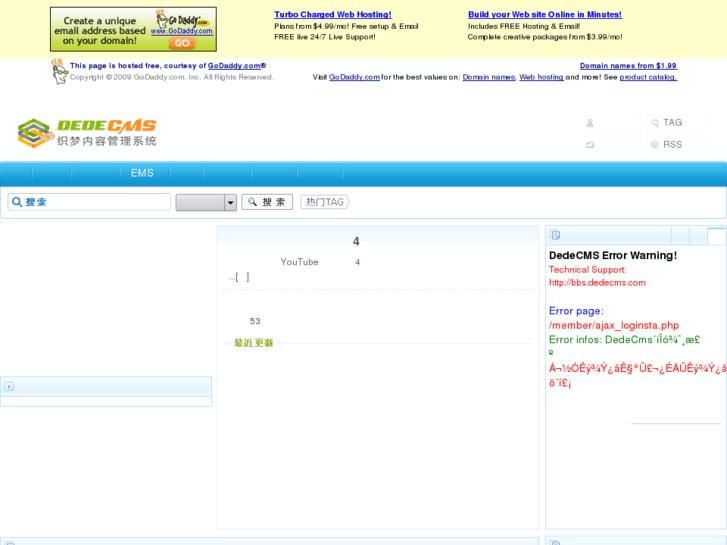Select the active white tab in right panel
Viewport: 727px width, 545px height.
pos(716,237)
